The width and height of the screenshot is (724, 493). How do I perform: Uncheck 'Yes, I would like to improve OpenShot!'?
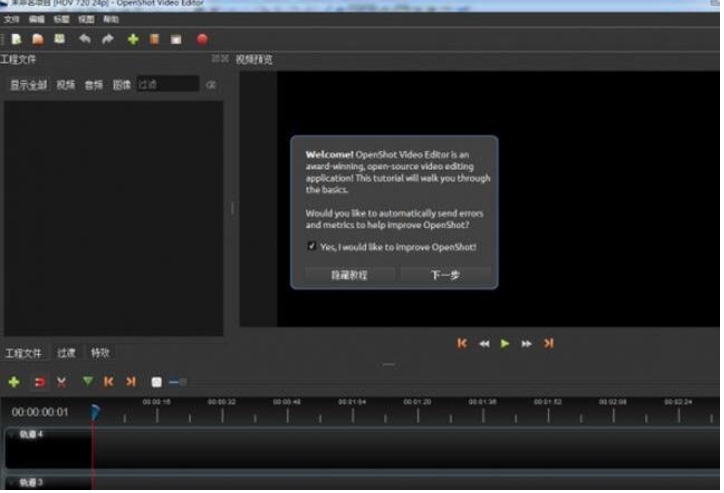pos(312,246)
